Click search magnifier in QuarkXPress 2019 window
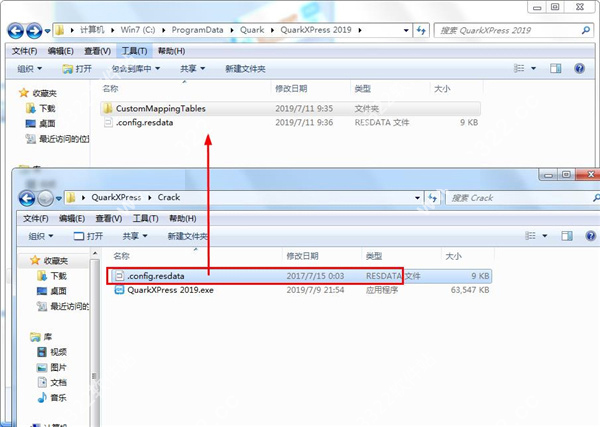This screenshot has height=427, width=600. point(585,30)
